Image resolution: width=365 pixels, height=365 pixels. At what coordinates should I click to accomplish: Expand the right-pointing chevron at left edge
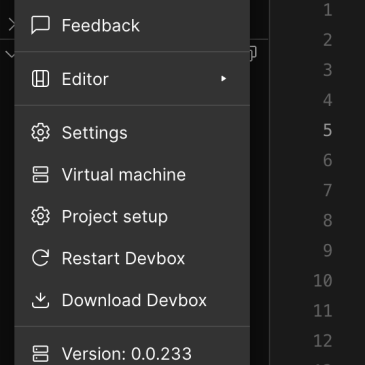[x=12, y=25]
